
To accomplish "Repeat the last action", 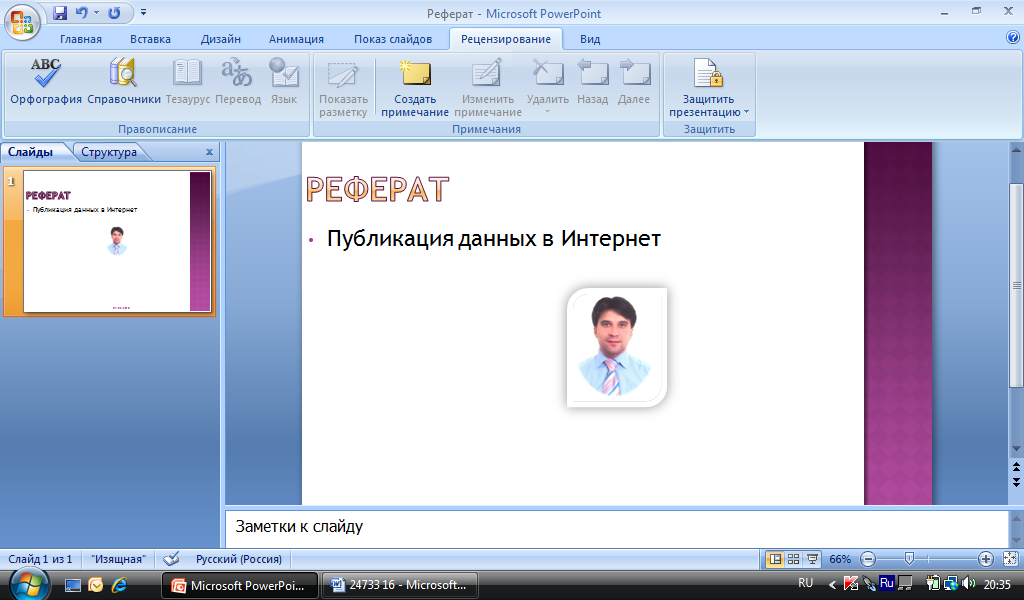I will (x=114, y=13).
